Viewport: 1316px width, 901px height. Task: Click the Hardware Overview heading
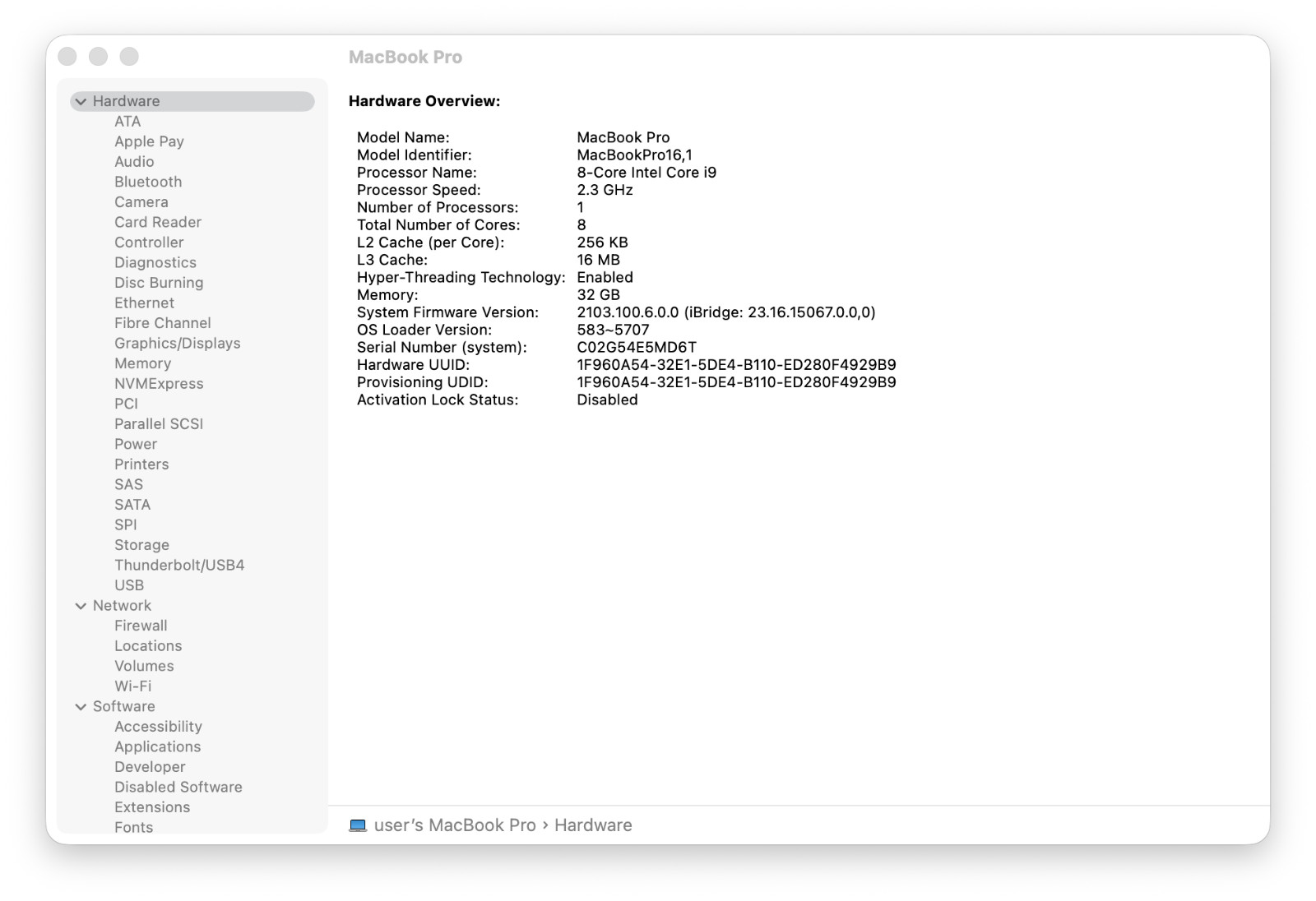[424, 101]
